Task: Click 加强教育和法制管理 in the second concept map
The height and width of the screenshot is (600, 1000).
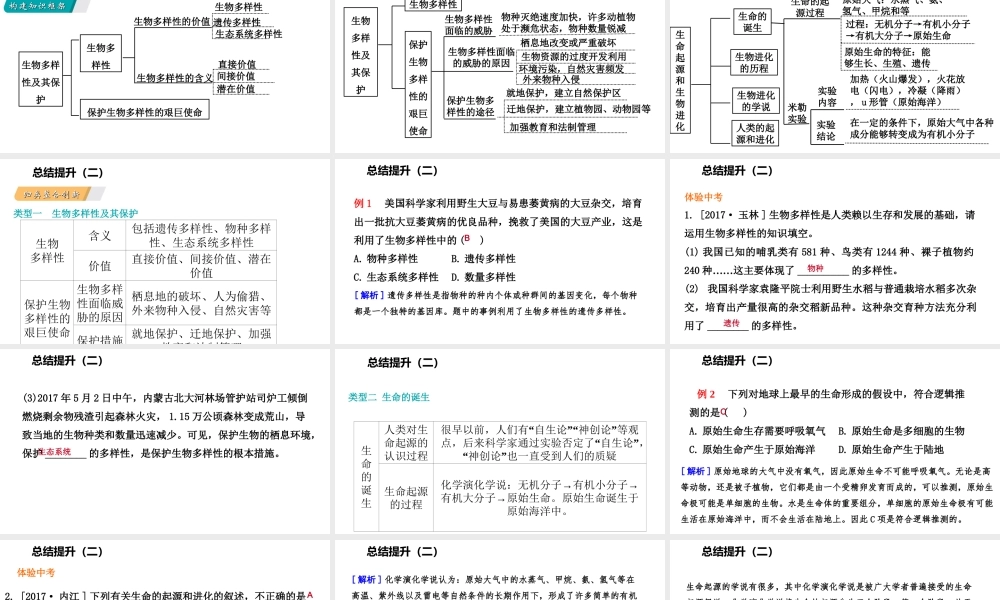Action: point(552,127)
